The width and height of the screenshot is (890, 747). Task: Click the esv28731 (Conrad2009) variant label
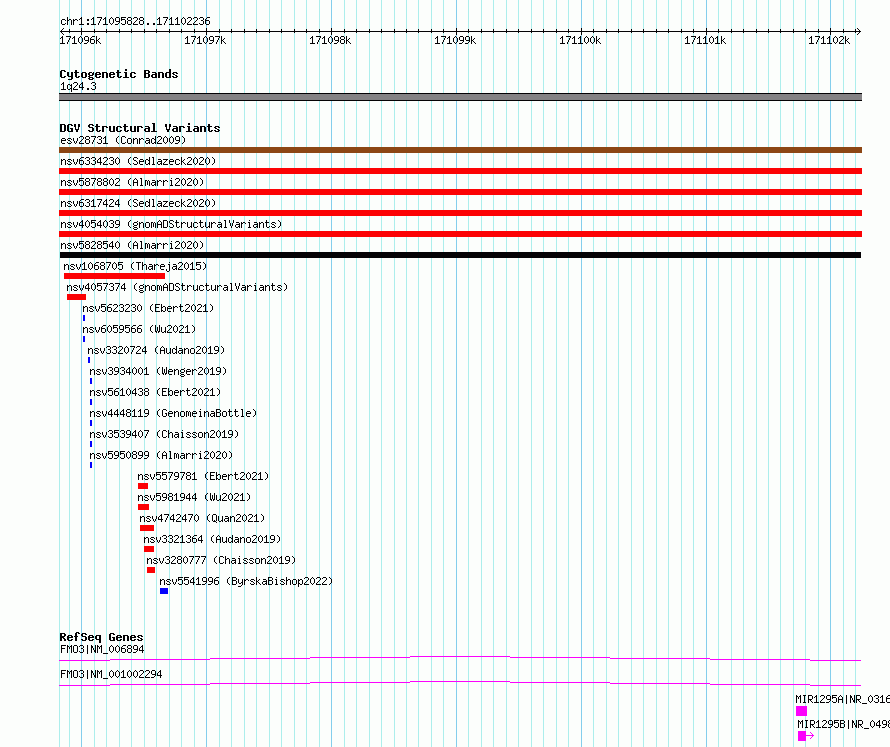(123, 140)
